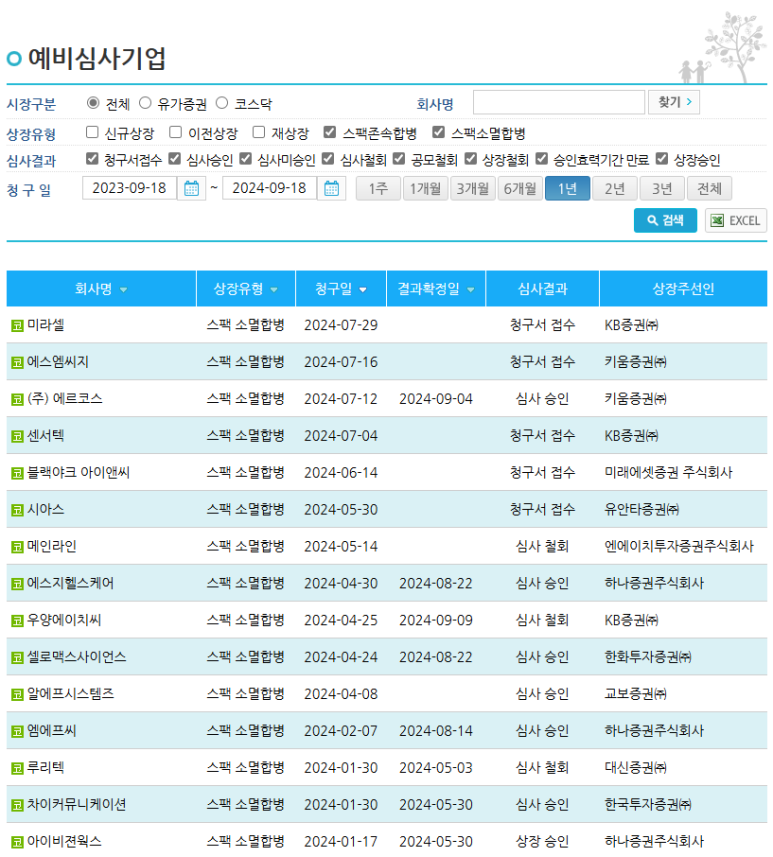Click the market icon beside 차이커뮤니케이션
Screen dimensions: 773x857
point(17,805)
